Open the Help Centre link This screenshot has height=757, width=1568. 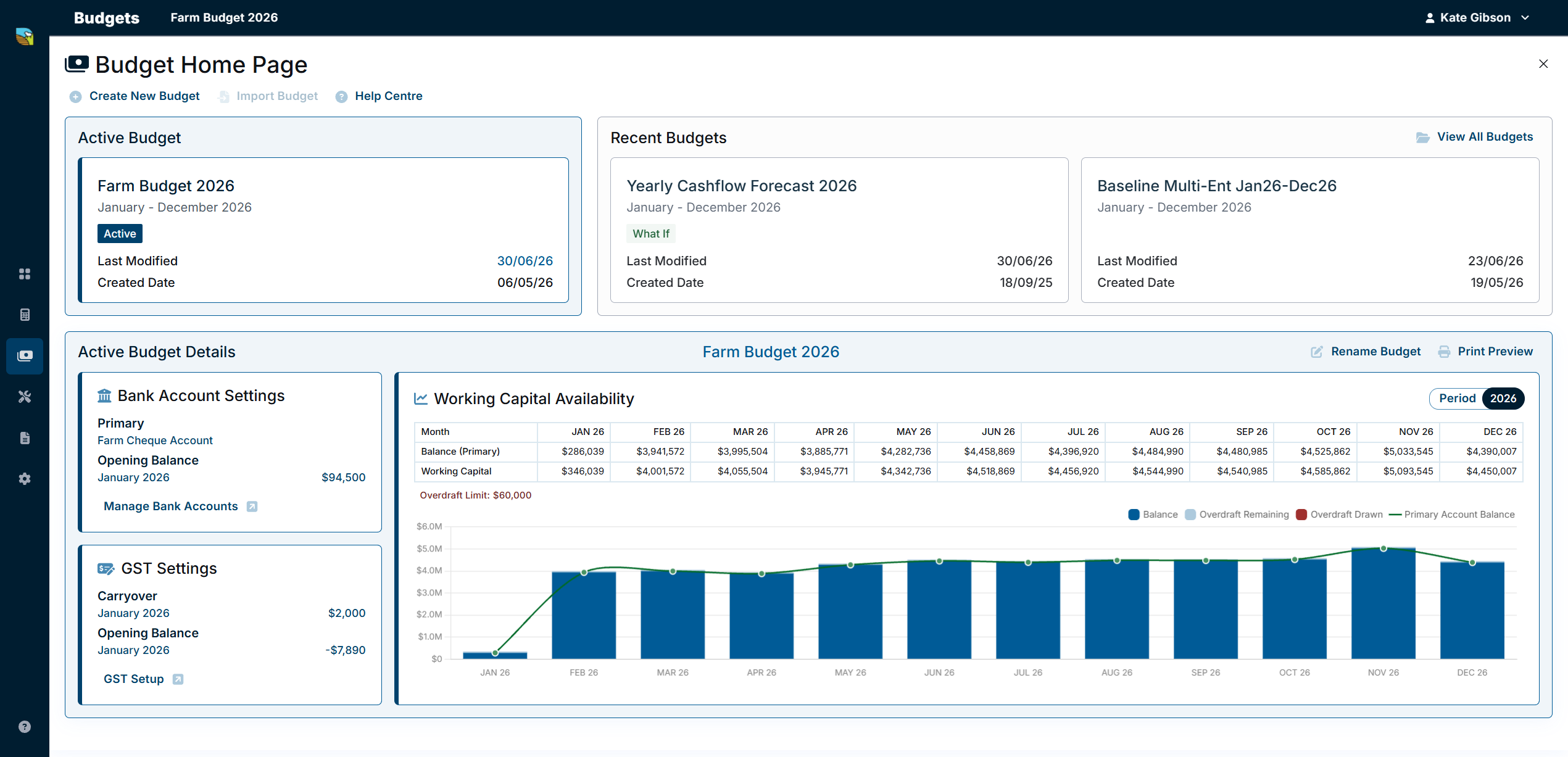[x=389, y=96]
